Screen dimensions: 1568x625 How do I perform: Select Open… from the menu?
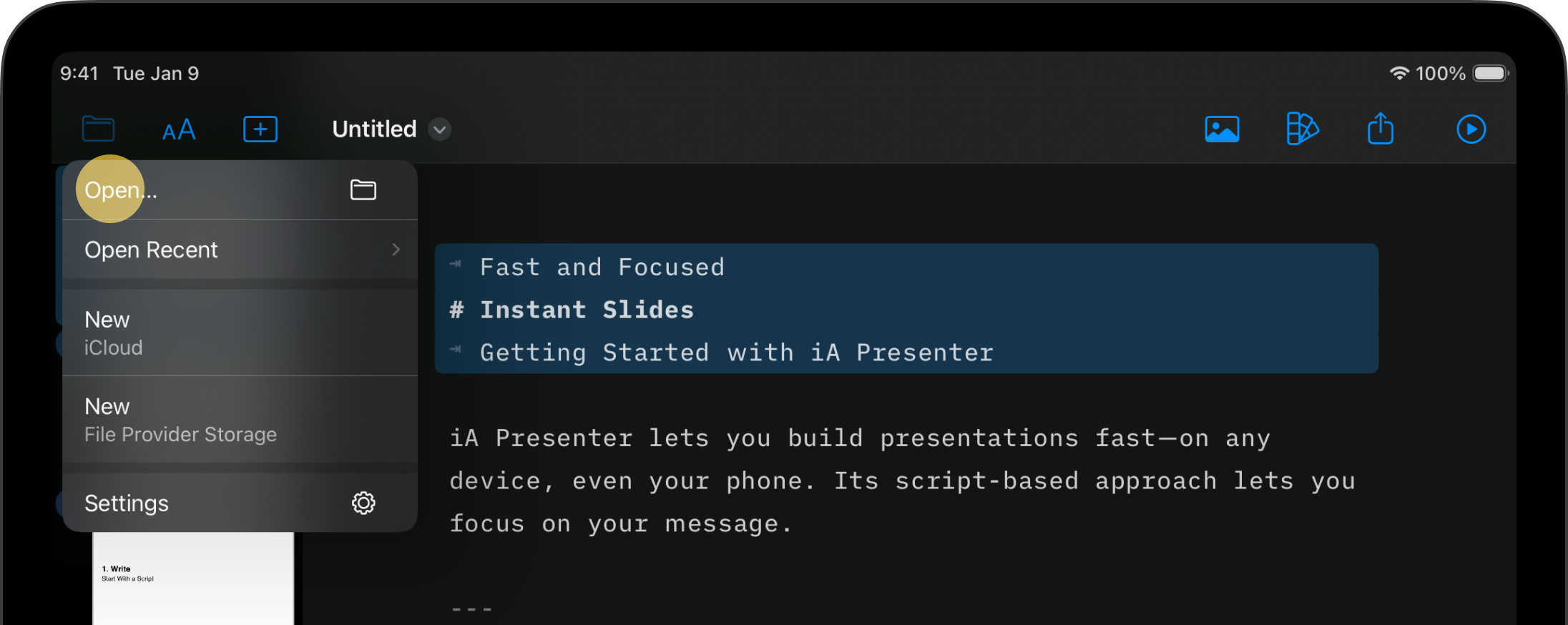pyautogui.click(x=121, y=190)
